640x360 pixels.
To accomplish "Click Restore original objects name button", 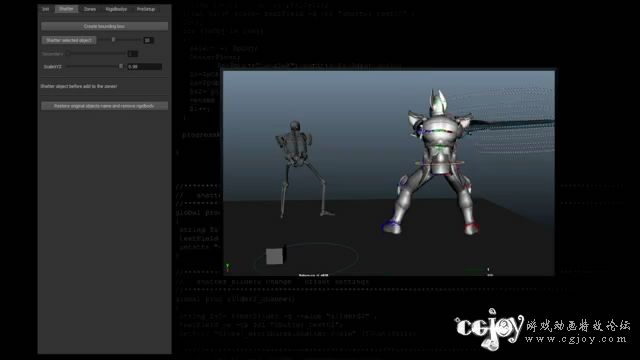I will click(x=104, y=106).
